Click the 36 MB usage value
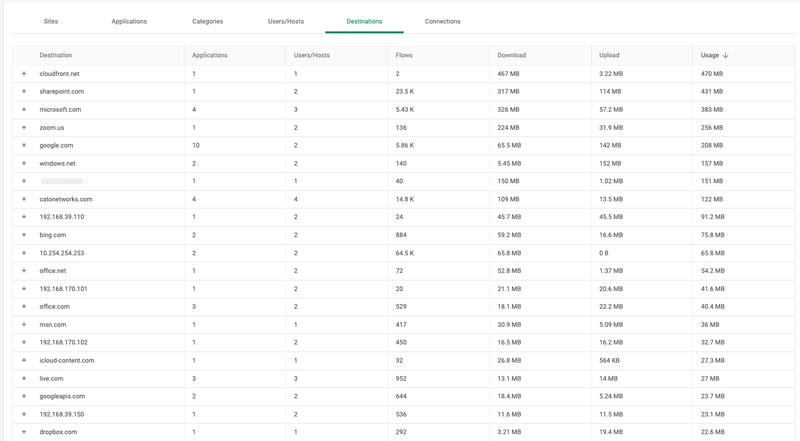Viewport: 800px width, 441px height. pos(710,325)
